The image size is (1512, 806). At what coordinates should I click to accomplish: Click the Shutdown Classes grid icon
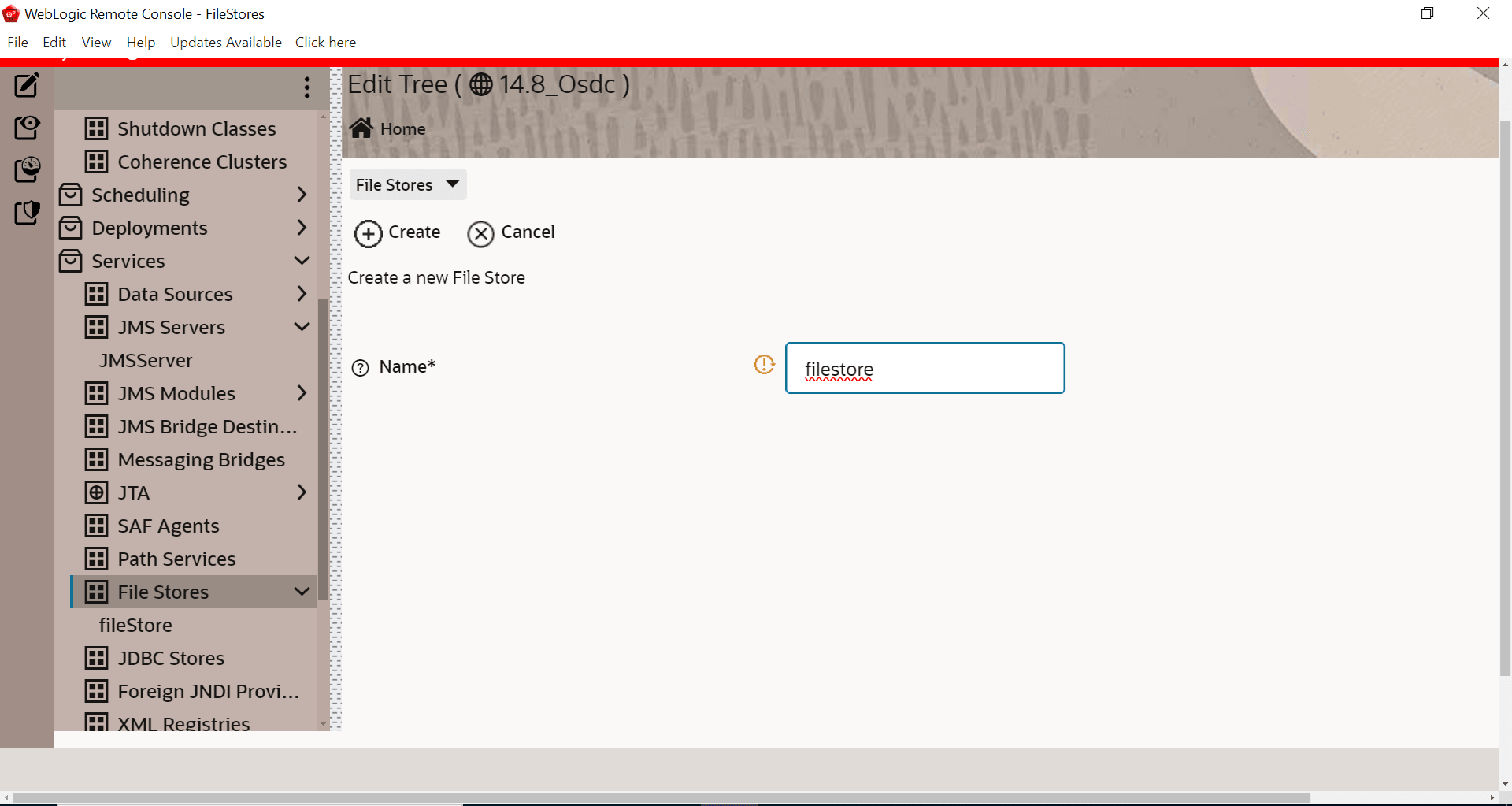97,128
